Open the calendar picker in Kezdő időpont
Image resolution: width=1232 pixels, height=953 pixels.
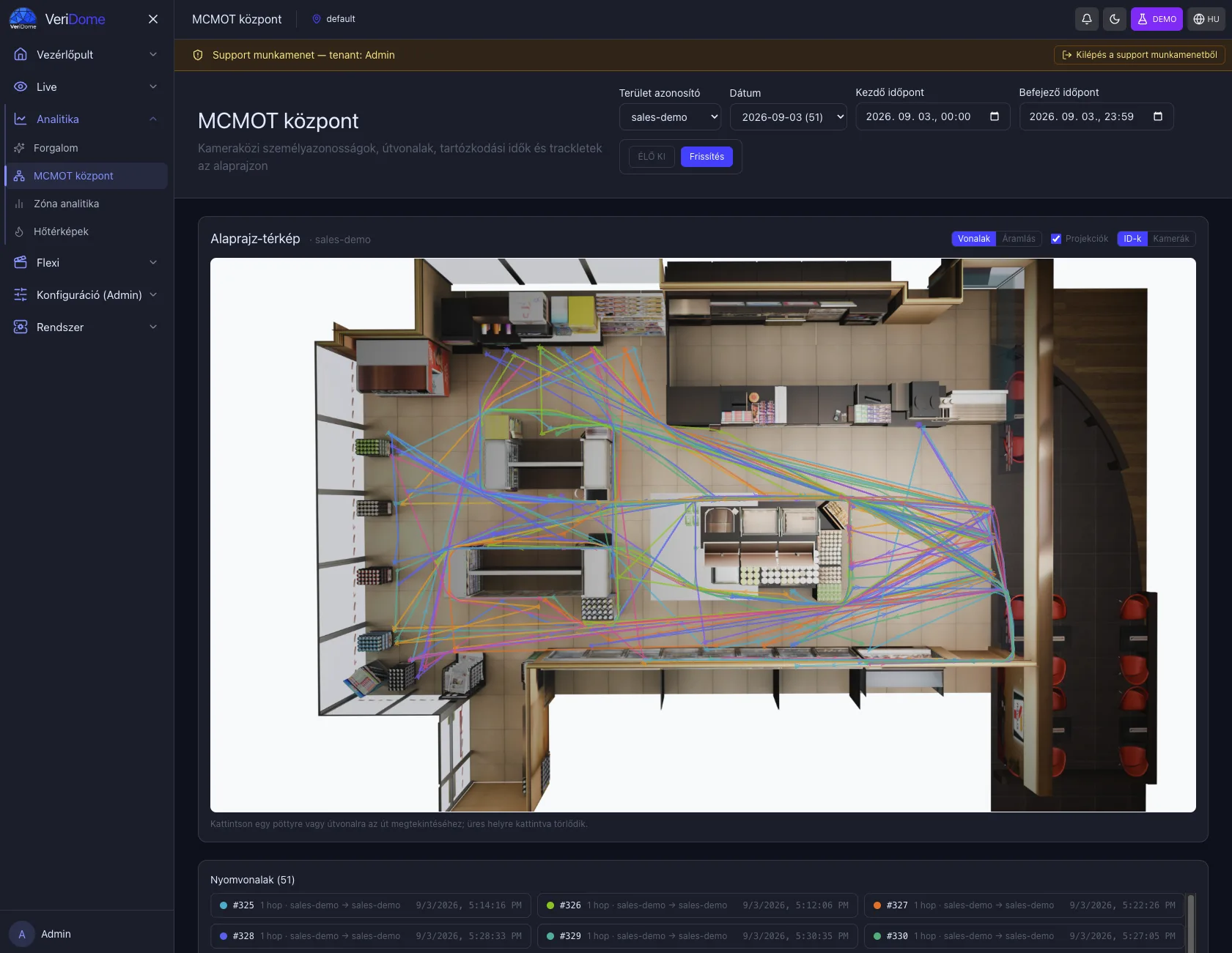pyautogui.click(x=995, y=116)
